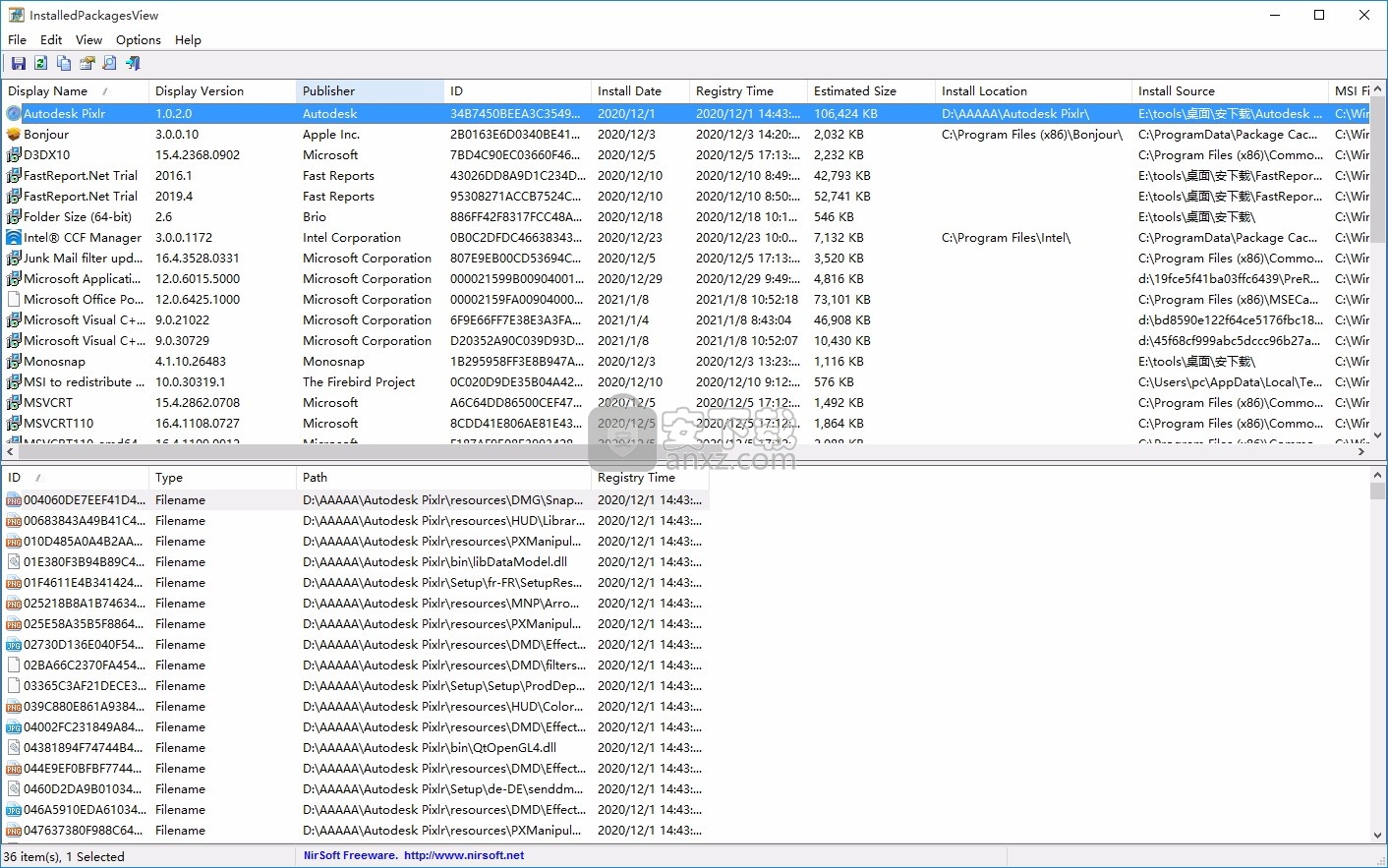Sort top list by Registry Time header
This screenshot has width=1388, height=868.
click(748, 91)
